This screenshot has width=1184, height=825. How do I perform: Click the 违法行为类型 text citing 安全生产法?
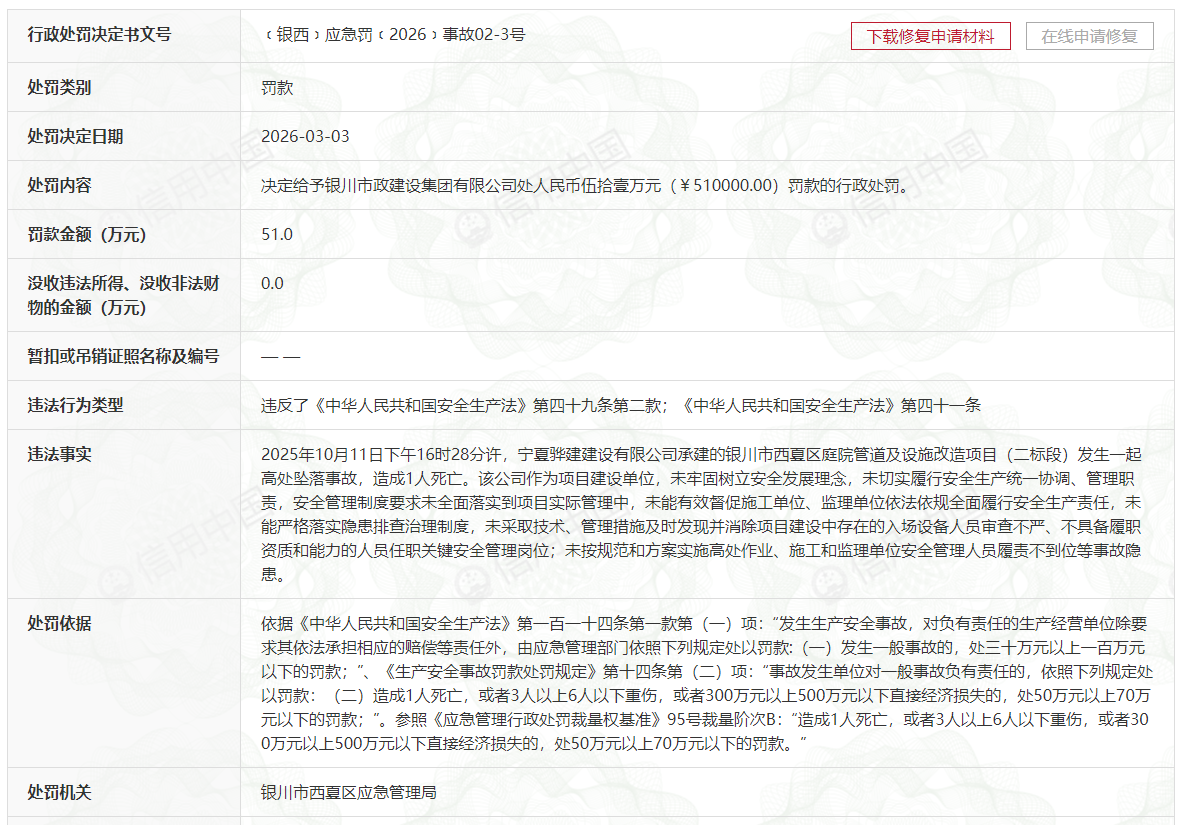point(621,406)
